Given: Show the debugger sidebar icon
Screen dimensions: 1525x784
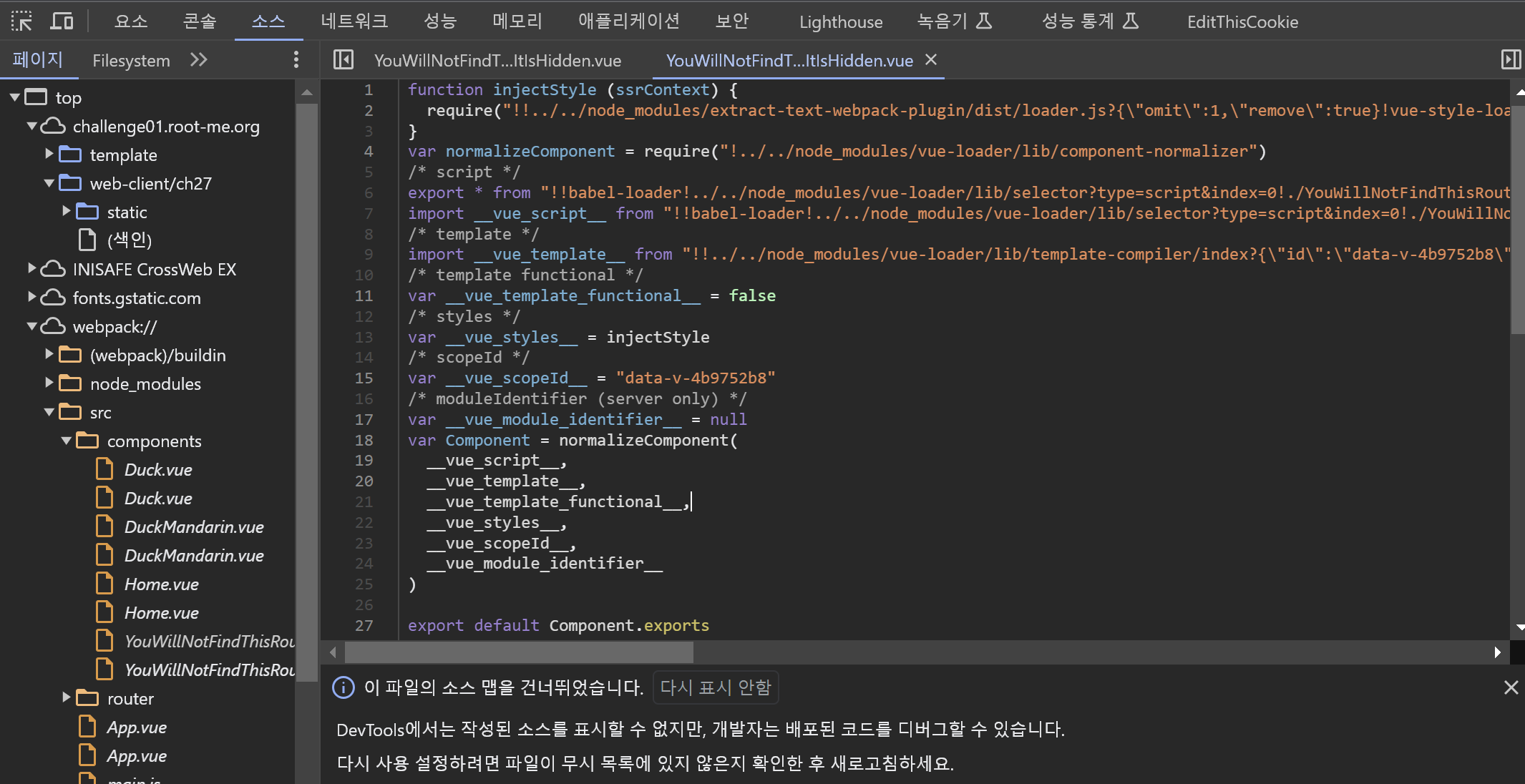Looking at the screenshot, I should tap(1511, 60).
